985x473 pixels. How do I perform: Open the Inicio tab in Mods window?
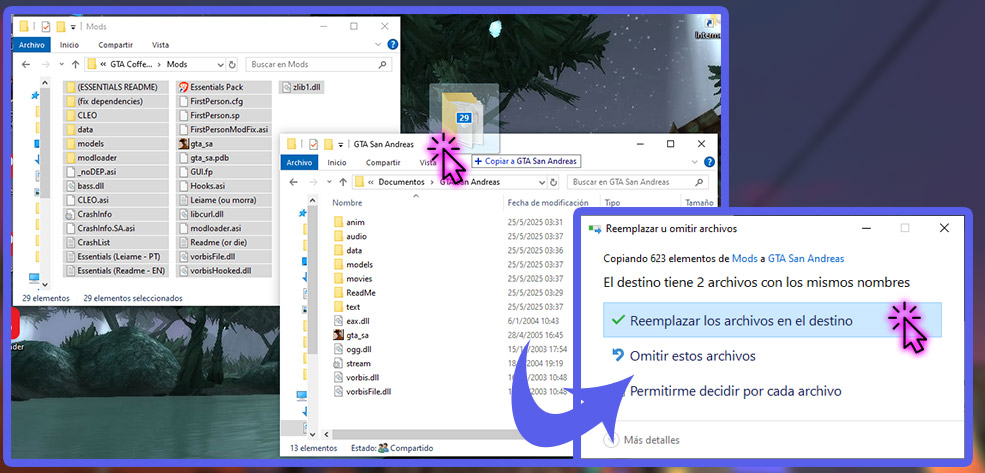[x=69, y=45]
